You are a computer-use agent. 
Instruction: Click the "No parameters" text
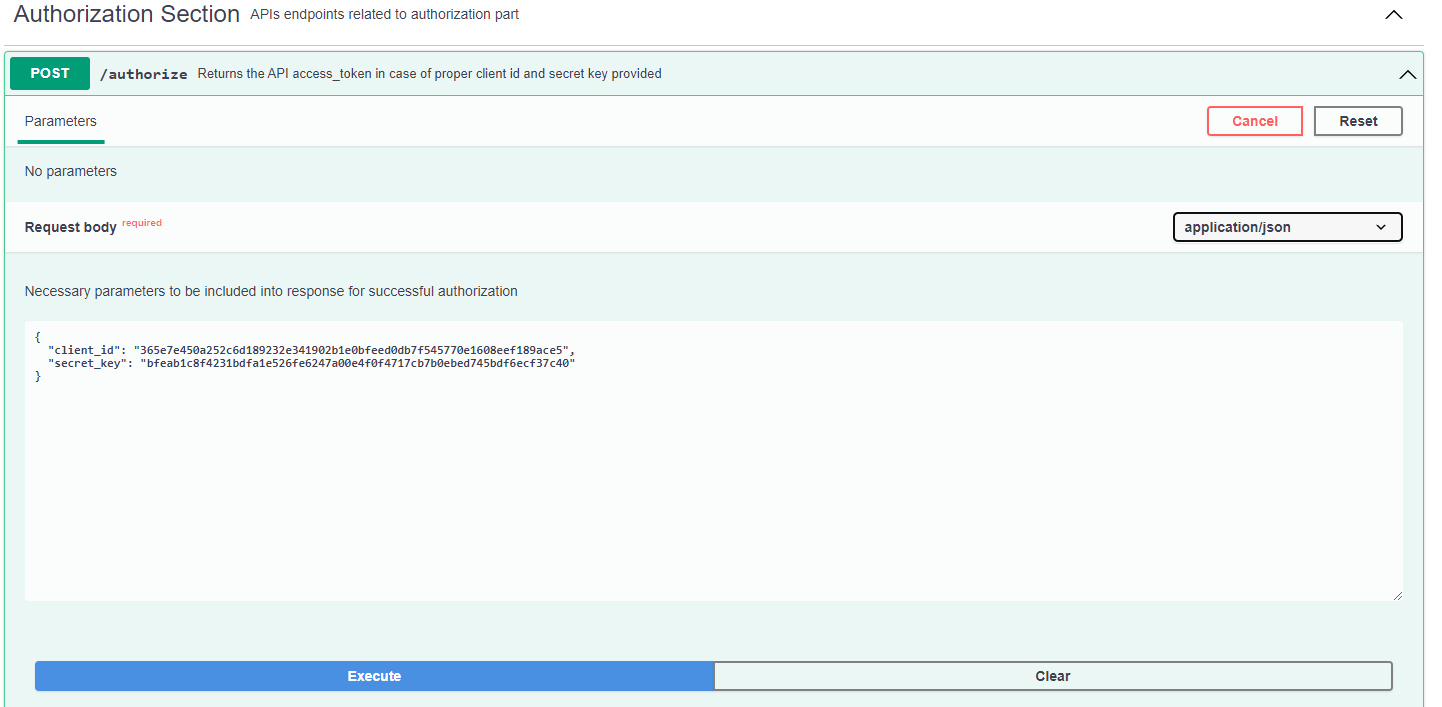click(71, 171)
